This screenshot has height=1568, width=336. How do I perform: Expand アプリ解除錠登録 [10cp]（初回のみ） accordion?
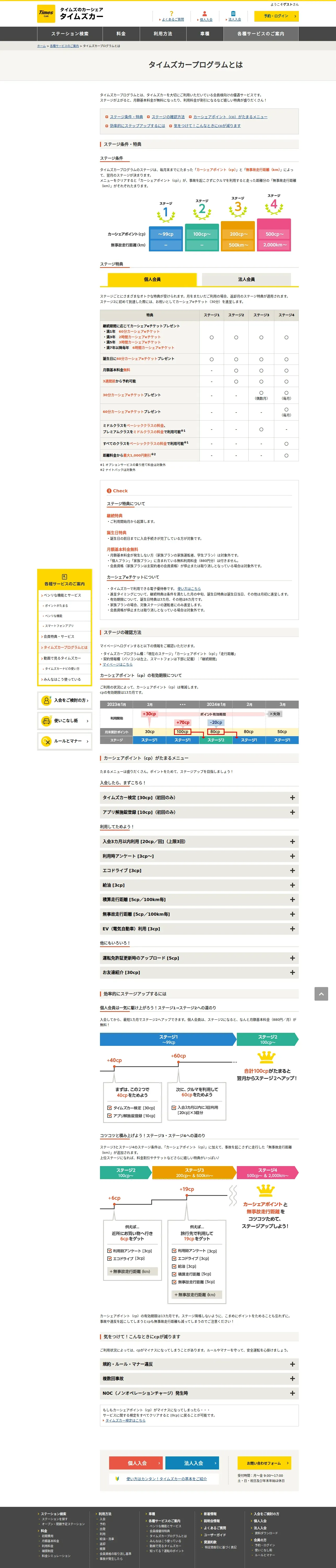coord(199,812)
